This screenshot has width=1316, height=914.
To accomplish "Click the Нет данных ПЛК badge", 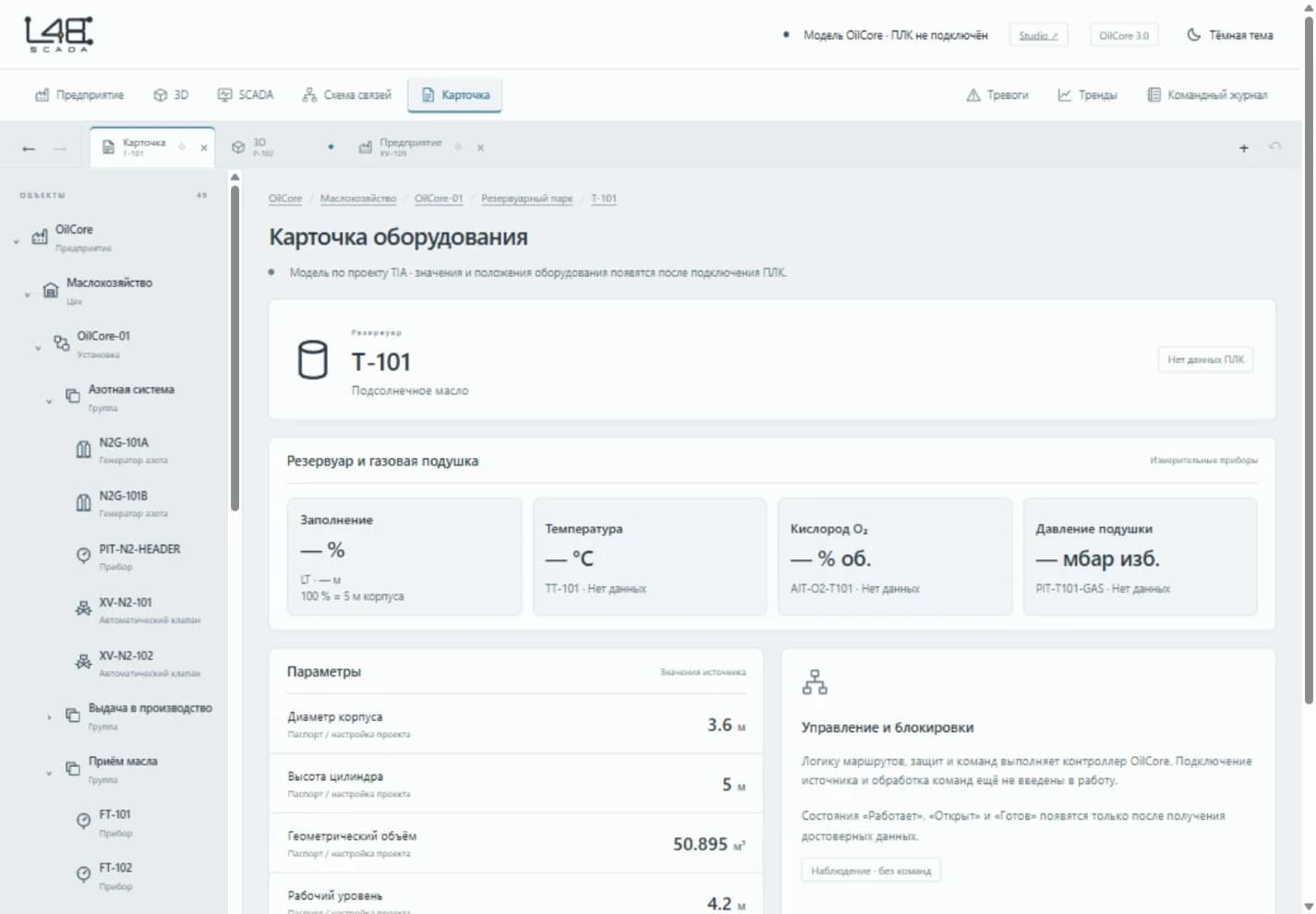I will (x=1205, y=359).
